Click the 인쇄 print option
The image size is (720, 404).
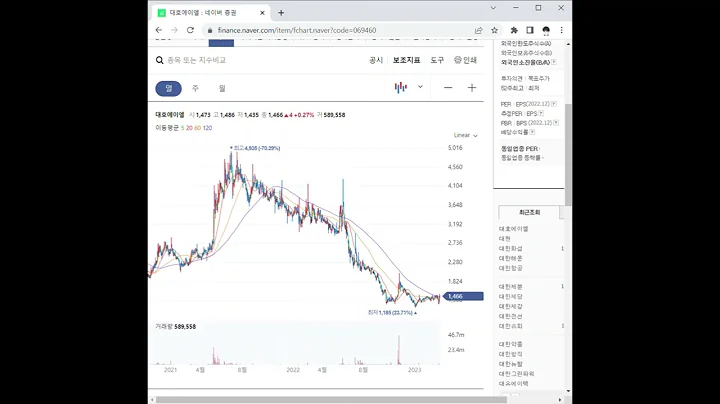[x=470, y=60]
